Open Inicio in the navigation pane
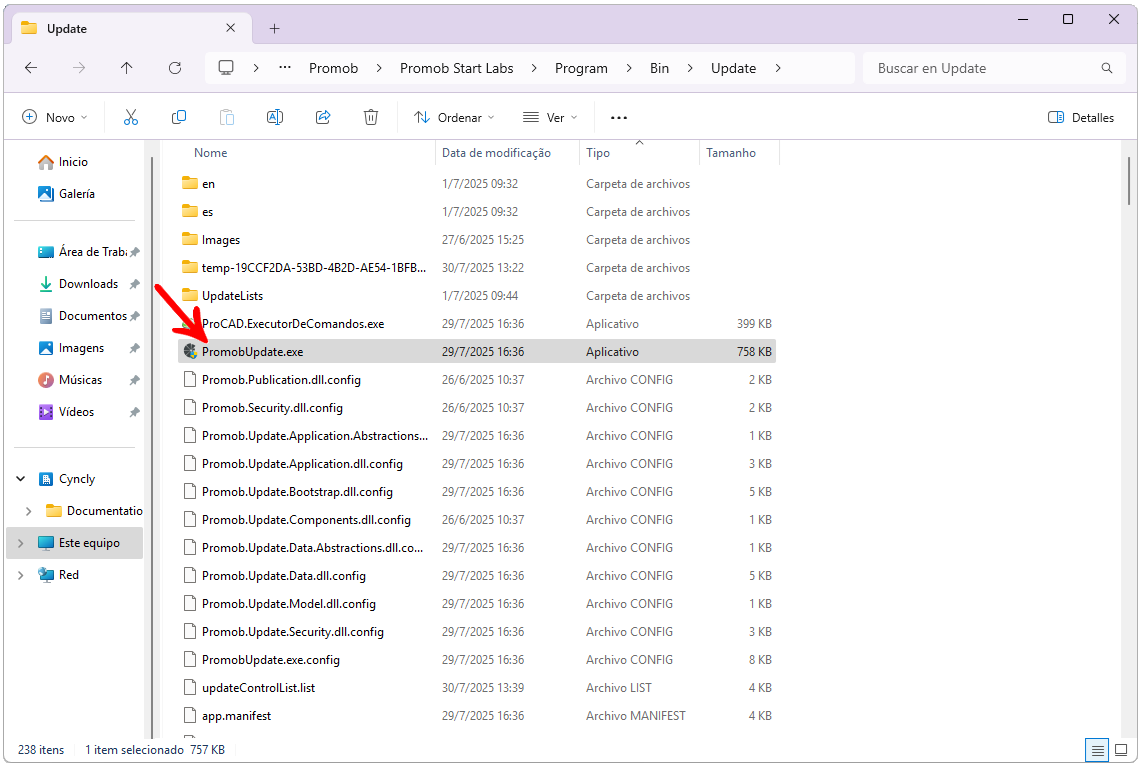 pyautogui.click(x=63, y=162)
